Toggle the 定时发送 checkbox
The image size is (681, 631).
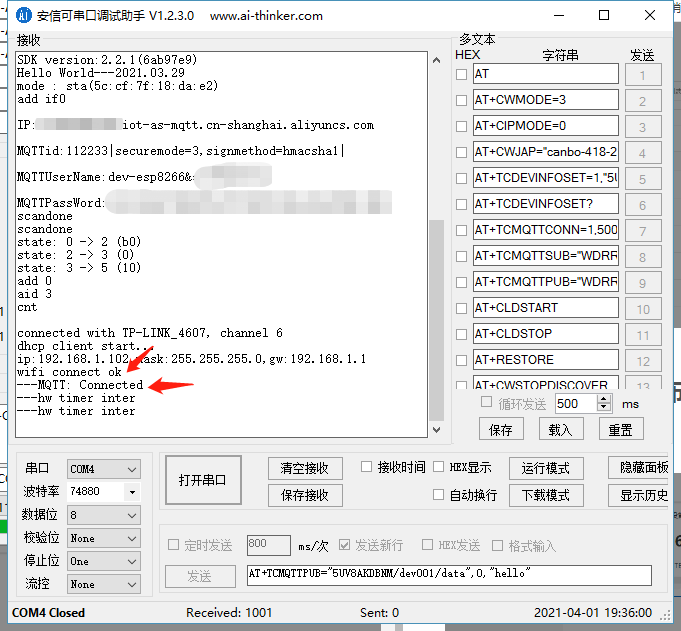click(x=173, y=545)
